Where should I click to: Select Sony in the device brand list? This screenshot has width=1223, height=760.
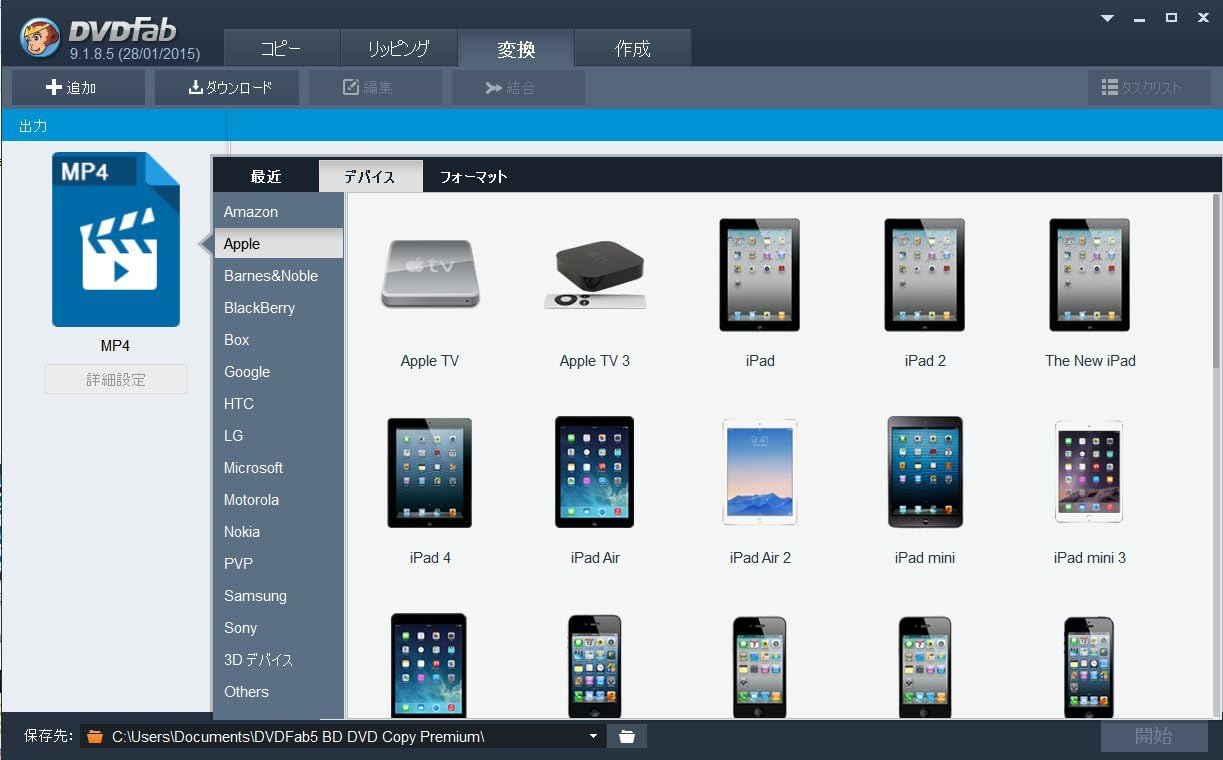[x=240, y=627]
